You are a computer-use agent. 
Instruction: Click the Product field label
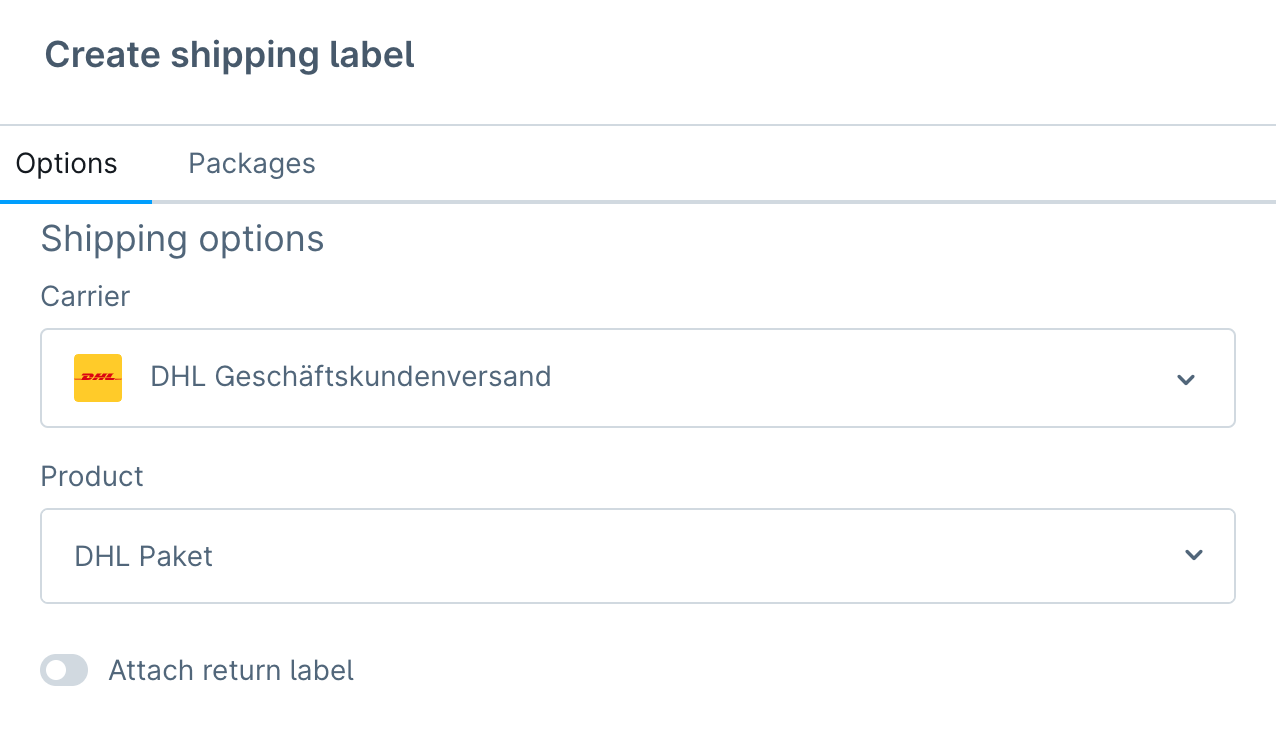92,476
